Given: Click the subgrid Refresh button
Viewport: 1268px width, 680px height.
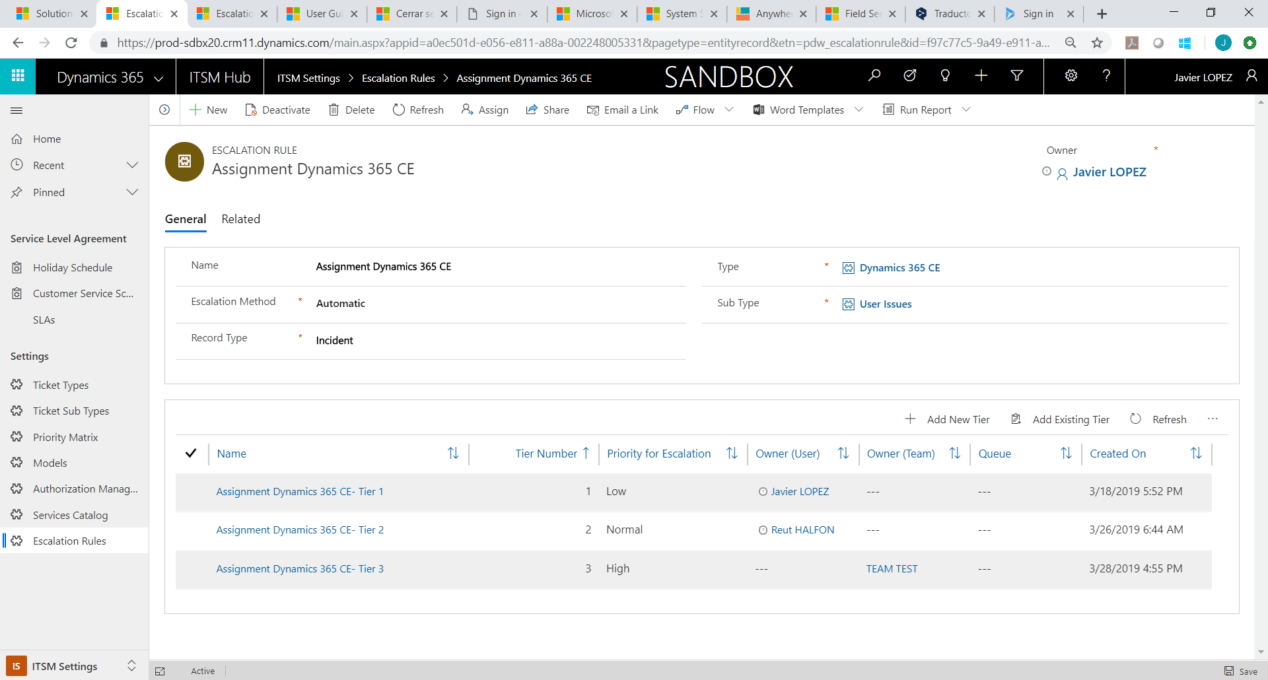Looking at the screenshot, I should point(1158,420).
